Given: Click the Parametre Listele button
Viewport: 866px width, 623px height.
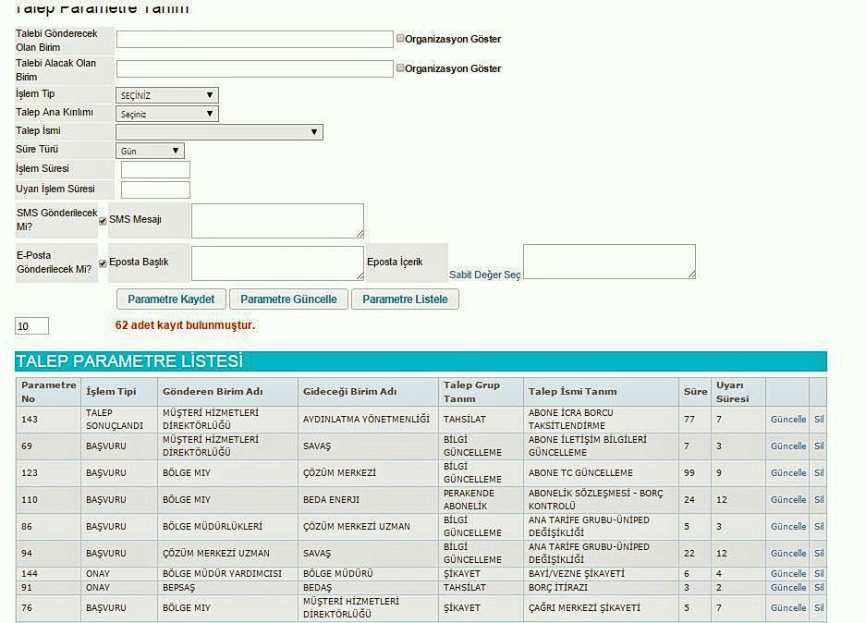Looking at the screenshot, I should point(405,299).
